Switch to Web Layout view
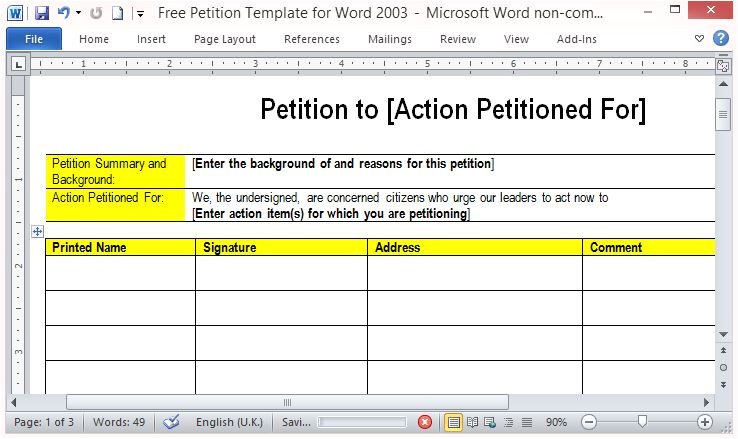738x439 pixels. (x=491, y=422)
